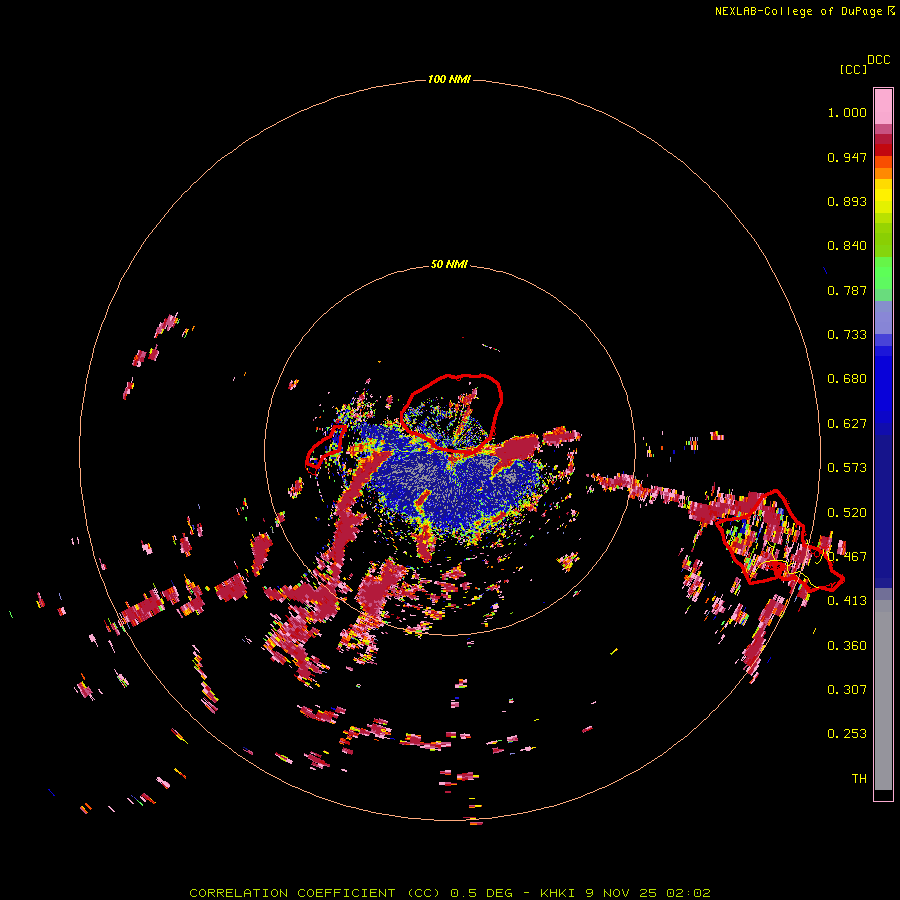Select the 0.467 scale value

click(847, 557)
